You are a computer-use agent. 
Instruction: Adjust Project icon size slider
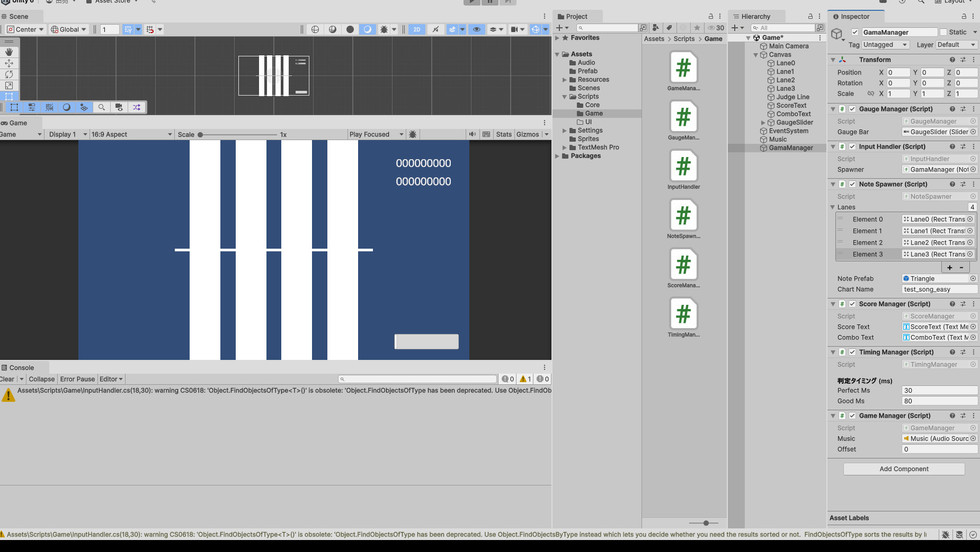[x=706, y=523]
